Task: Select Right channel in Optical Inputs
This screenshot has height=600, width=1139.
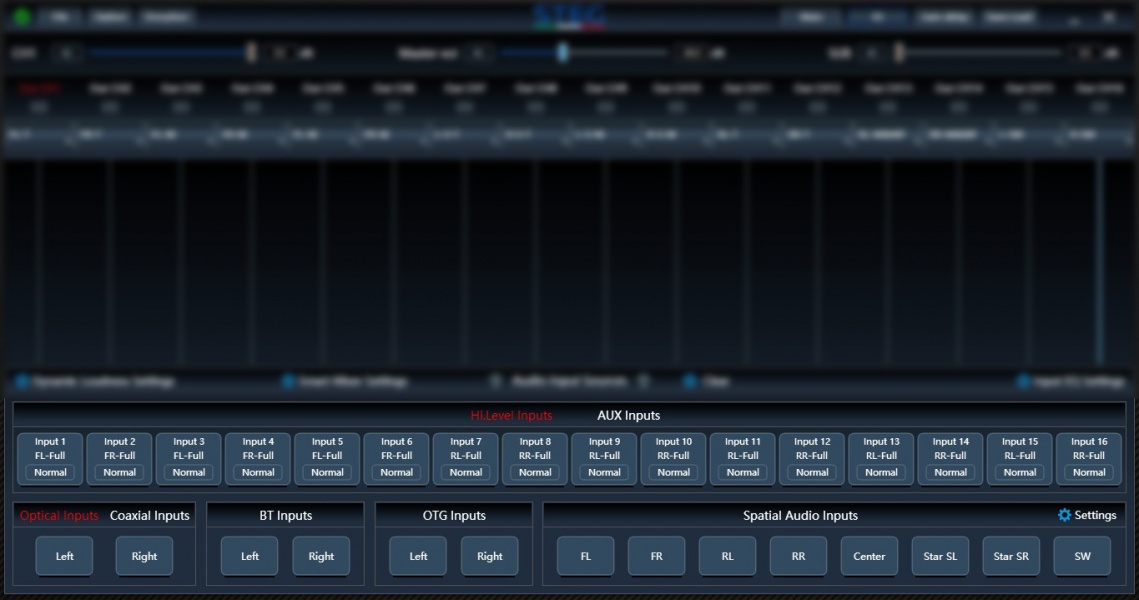Action: (x=144, y=556)
